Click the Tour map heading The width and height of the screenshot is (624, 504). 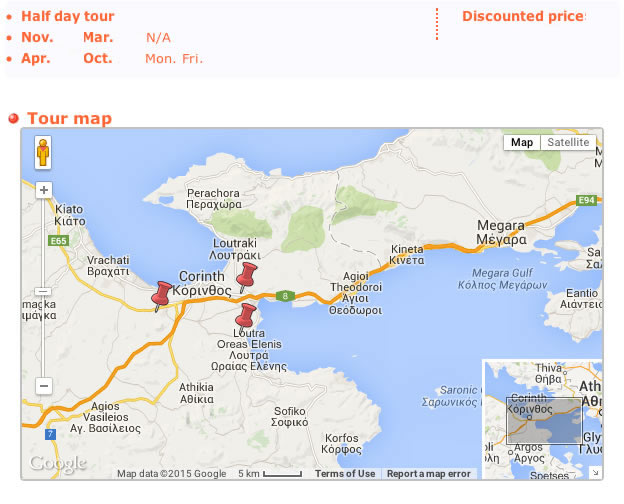(69, 118)
